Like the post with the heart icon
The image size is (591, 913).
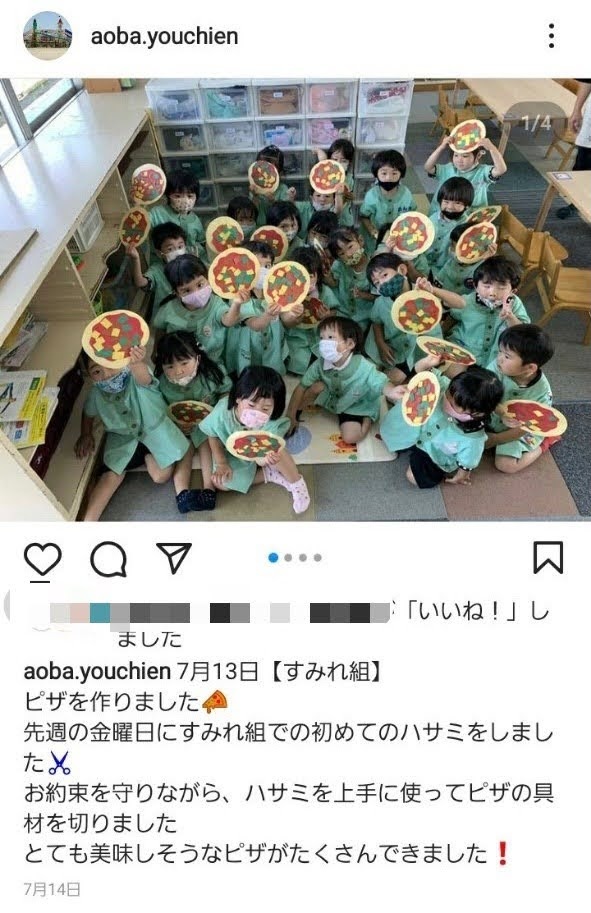(43, 558)
